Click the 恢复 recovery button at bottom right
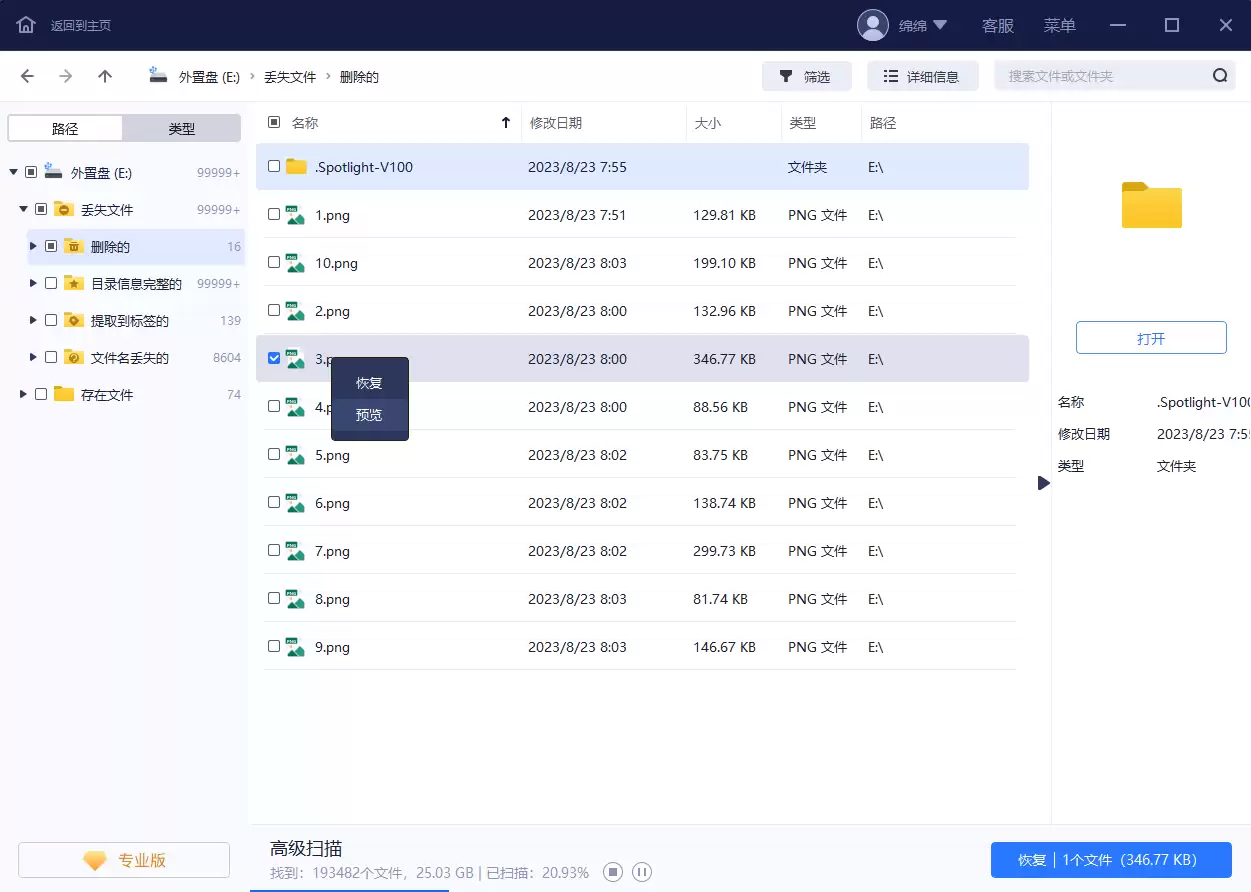The width and height of the screenshot is (1251, 892). click(1111, 859)
